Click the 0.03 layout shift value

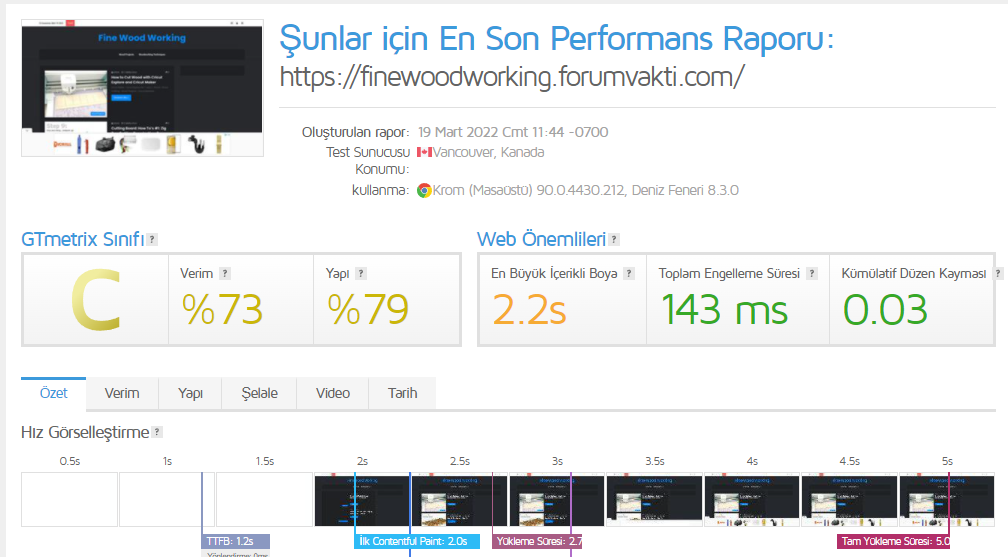(885, 310)
